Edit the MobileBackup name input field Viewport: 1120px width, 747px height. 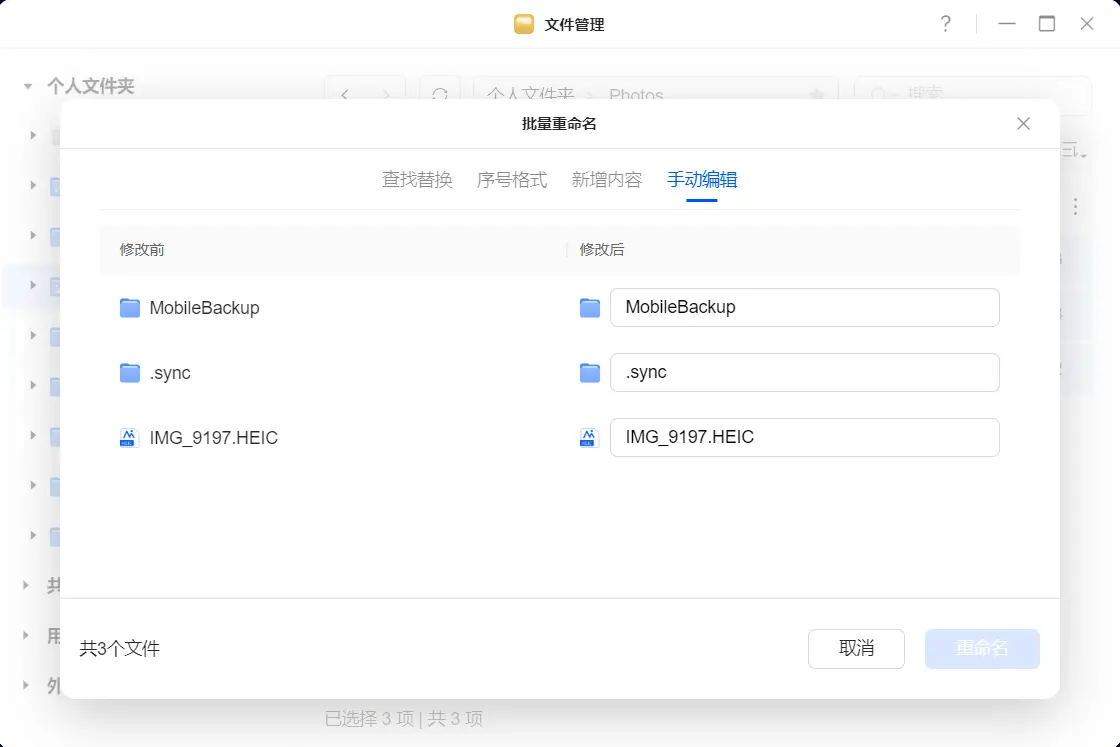coord(804,307)
